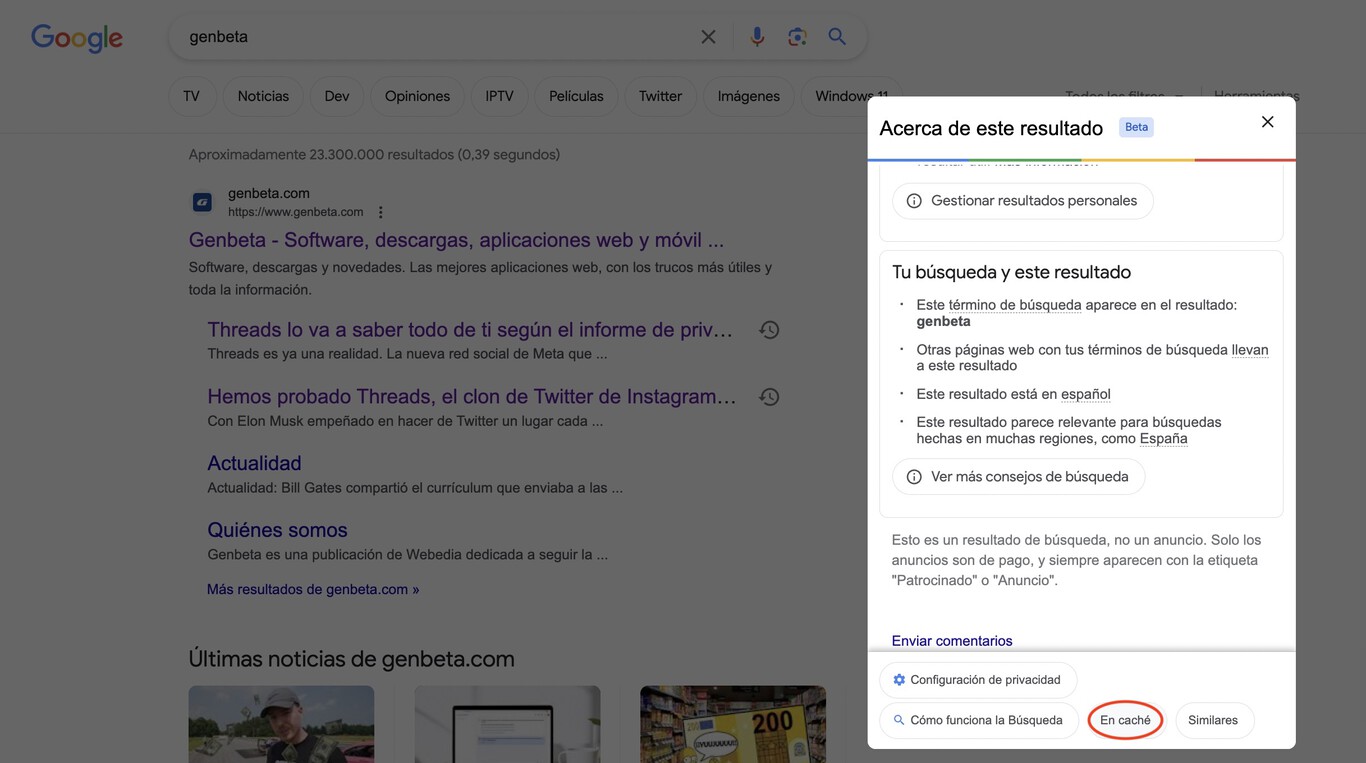Click the gear icon on Configuración de privacidad

click(898, 678)
